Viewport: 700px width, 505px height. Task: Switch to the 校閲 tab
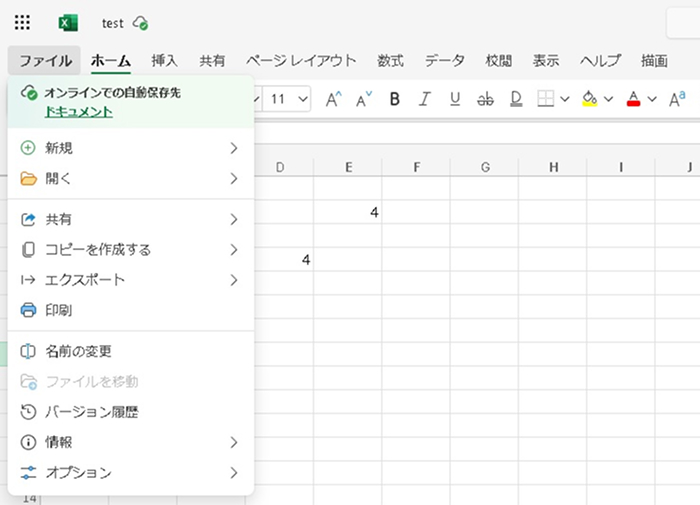498,60
